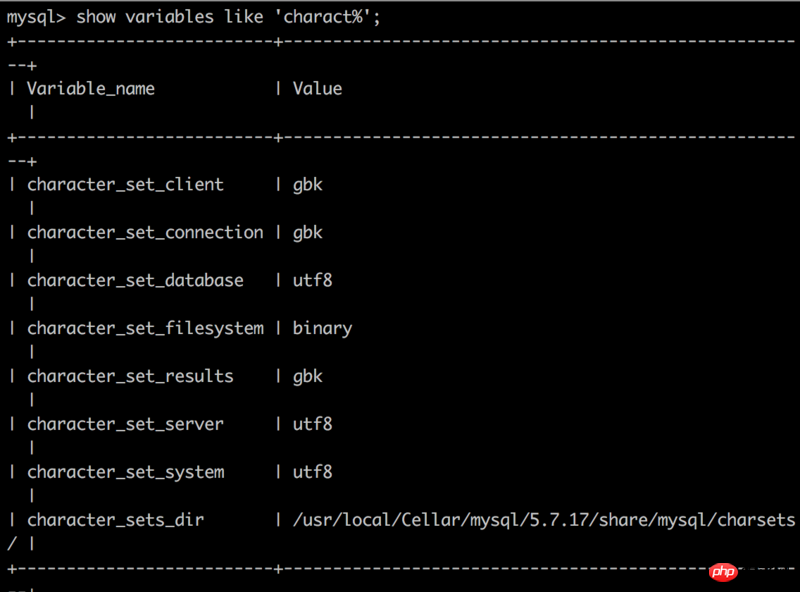800x592 pixels.
Task: Click gbk value for character_set_connection
Action: [308, 233]
